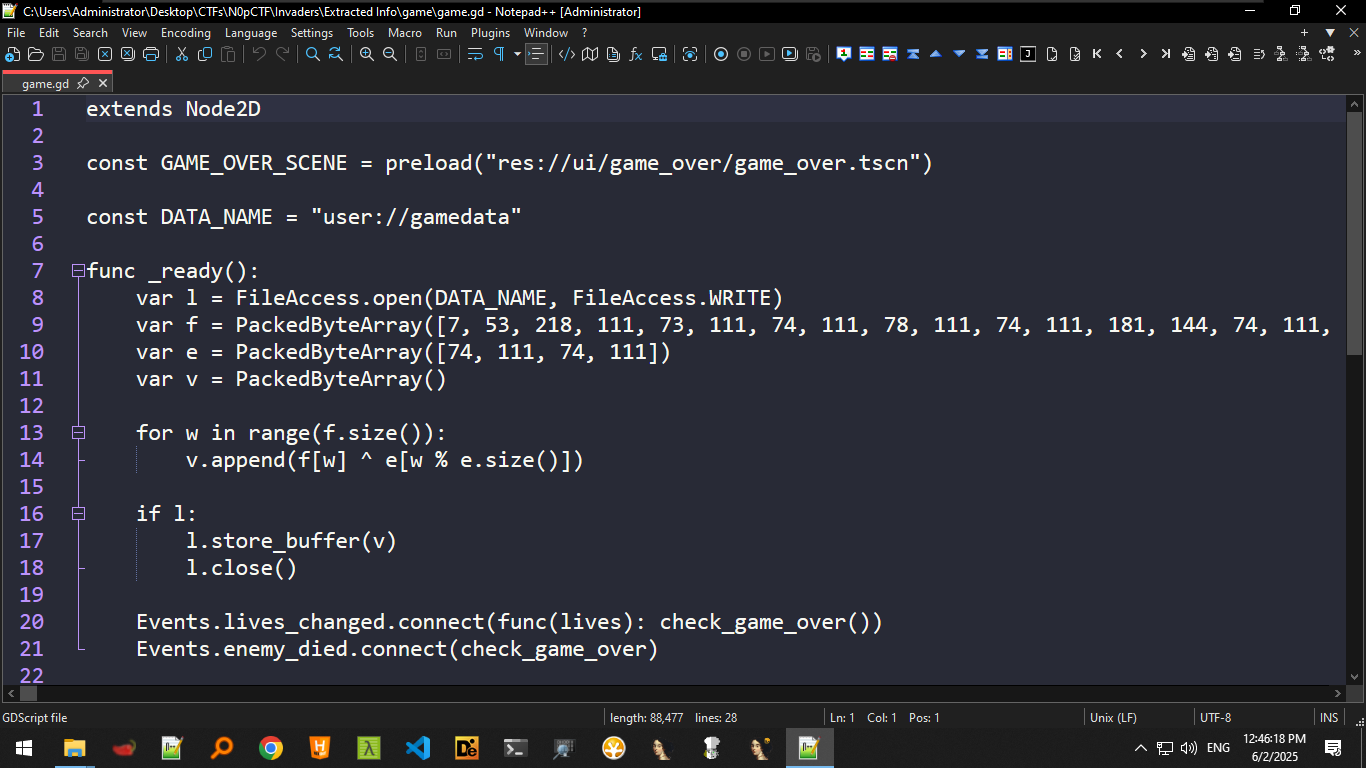This screenshot has width=1366, height=768.
Task: Toggle Show All Characters pilcrow icon
Action: point(499,54)
